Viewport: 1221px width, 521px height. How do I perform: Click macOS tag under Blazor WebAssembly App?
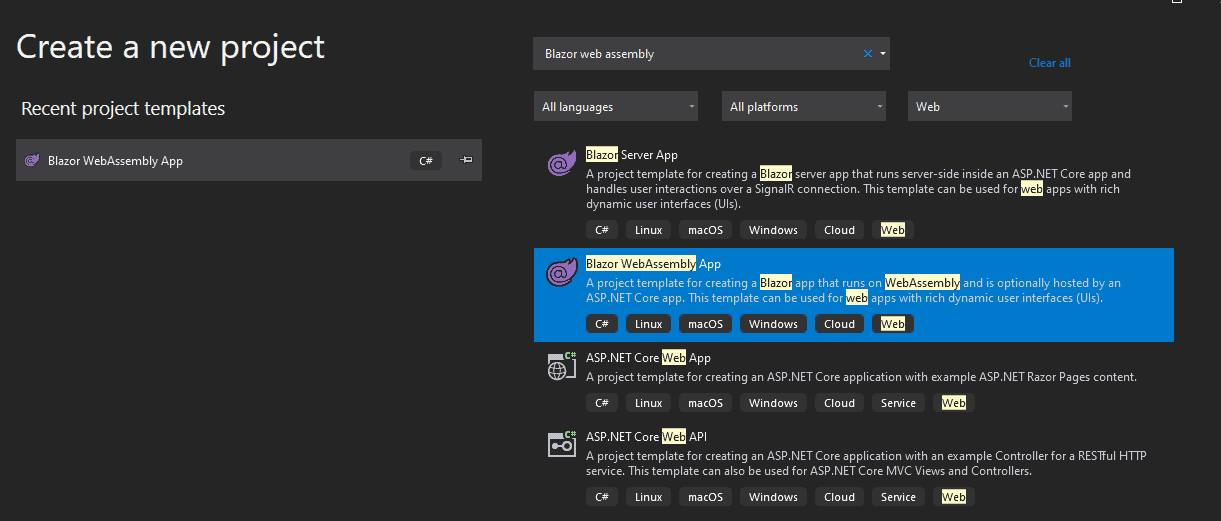705,324
